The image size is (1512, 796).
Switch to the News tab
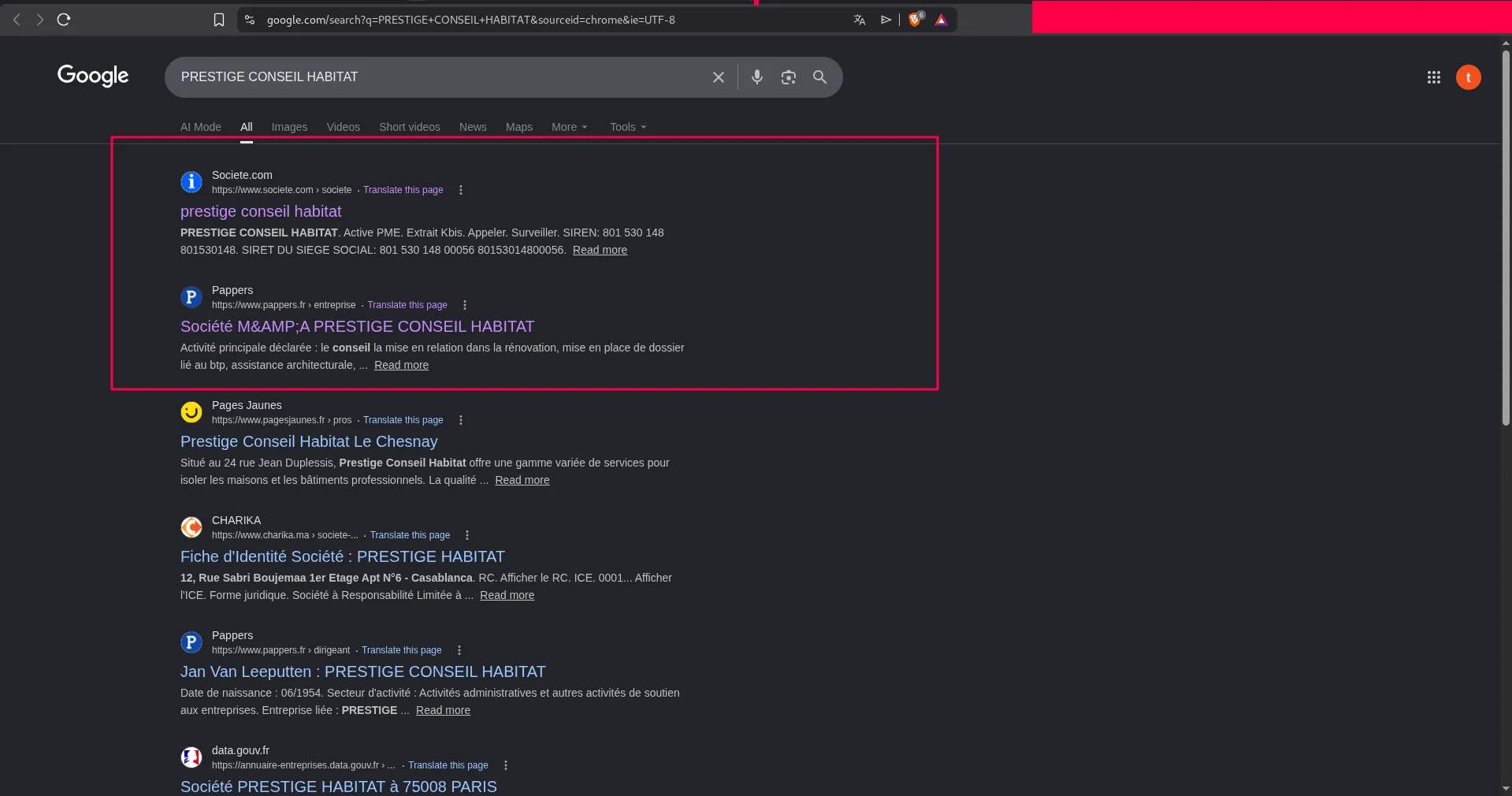click(x=473, y=127)
